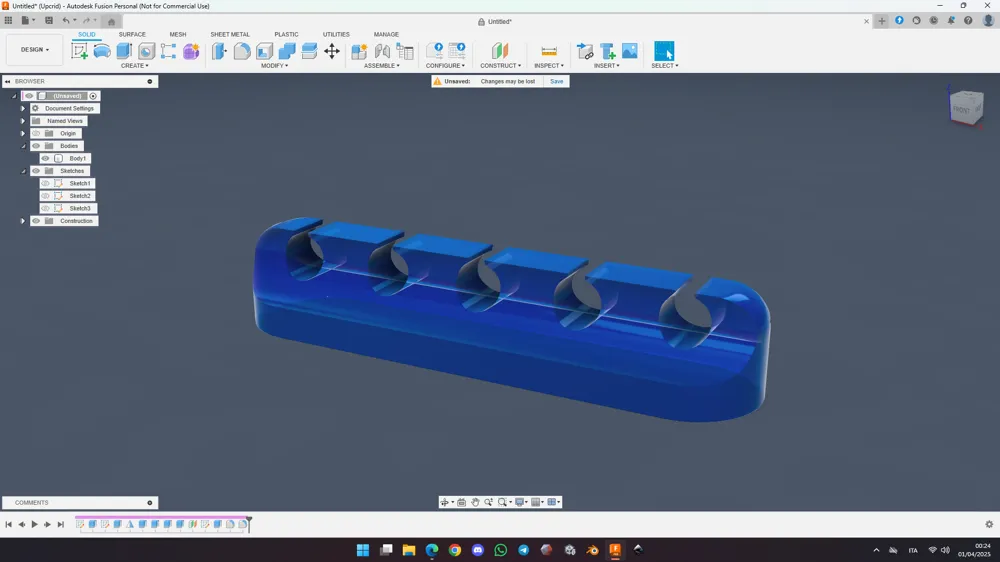Viewport: 1000px width, 562px height.
Task: Toggle visibility of the Sketches folder
Action: point(36,171)
